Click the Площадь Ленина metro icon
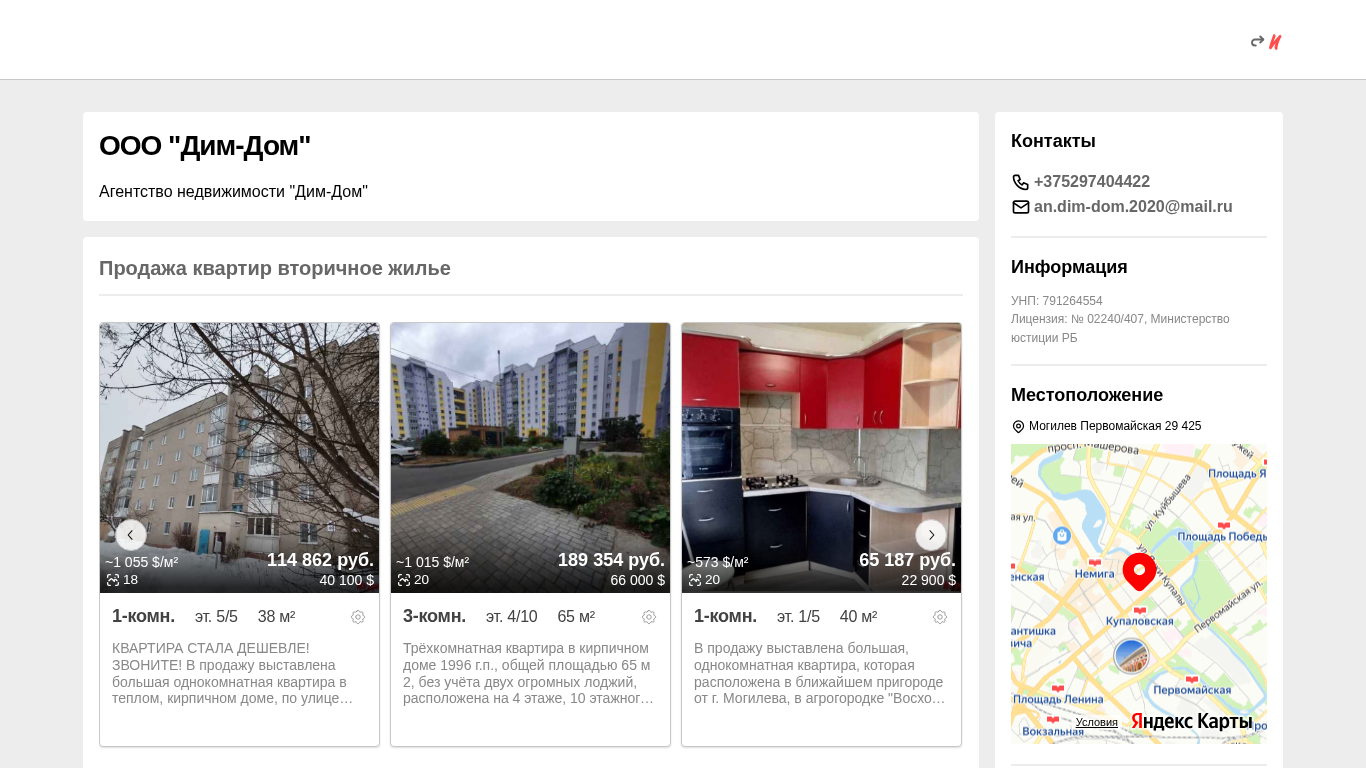 1058,687
